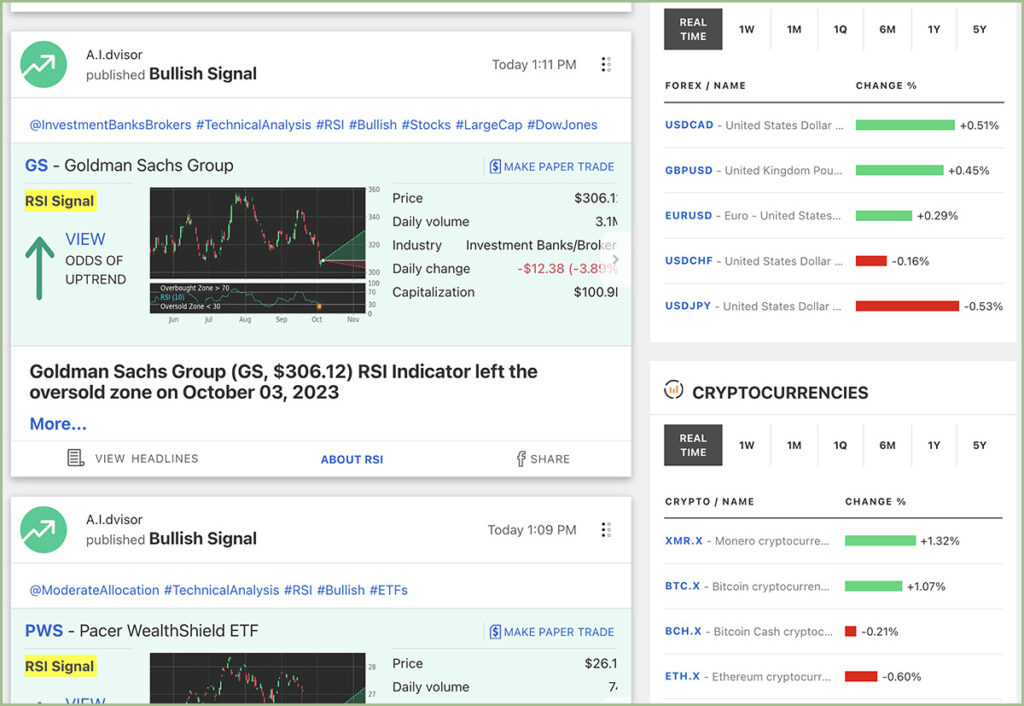Open the USDJPY forex pair
This screenshot has width=1024, height=706.
coord(688,306)
